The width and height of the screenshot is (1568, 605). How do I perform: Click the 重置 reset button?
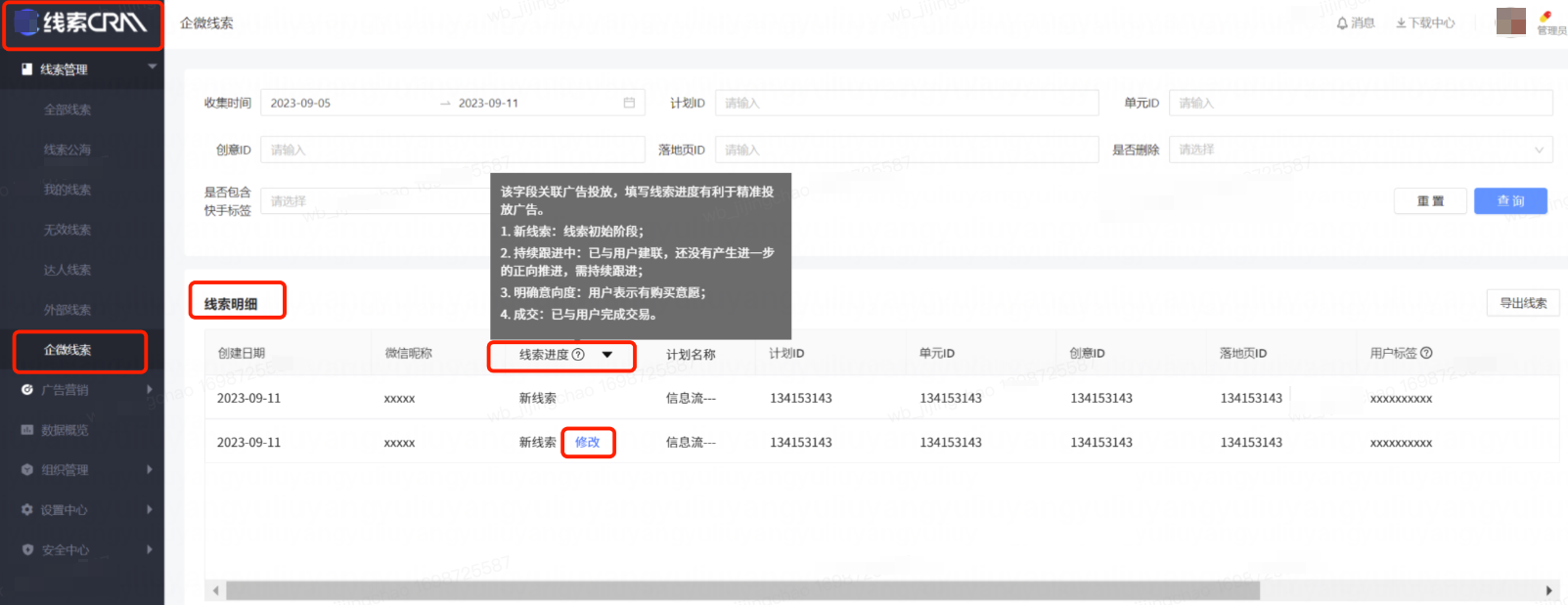pyautogui.click(x=1430, y=200)
